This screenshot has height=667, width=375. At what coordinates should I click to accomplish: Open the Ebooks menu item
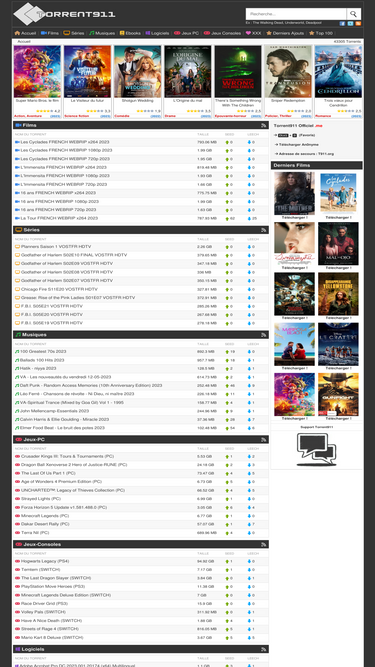pyautogui.click(x=130, y=33)
